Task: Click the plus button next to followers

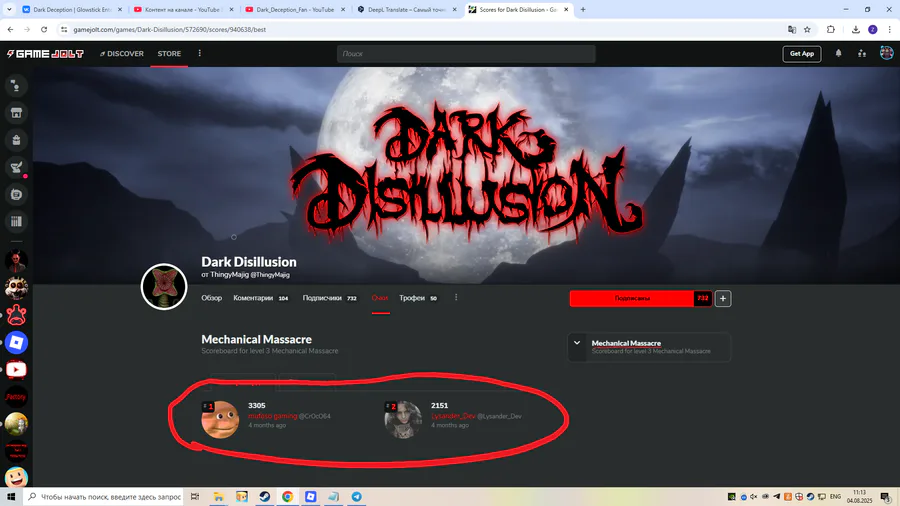Action: pyautogui.click(x=723, y=298)
